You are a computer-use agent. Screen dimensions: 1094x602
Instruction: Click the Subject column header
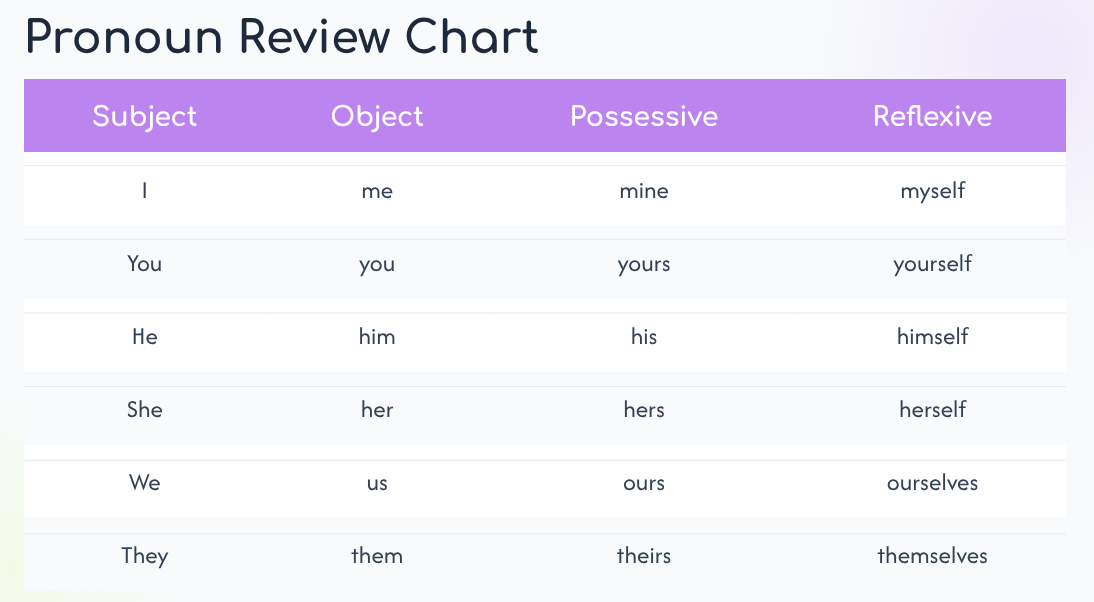click(x=145, y=116)
